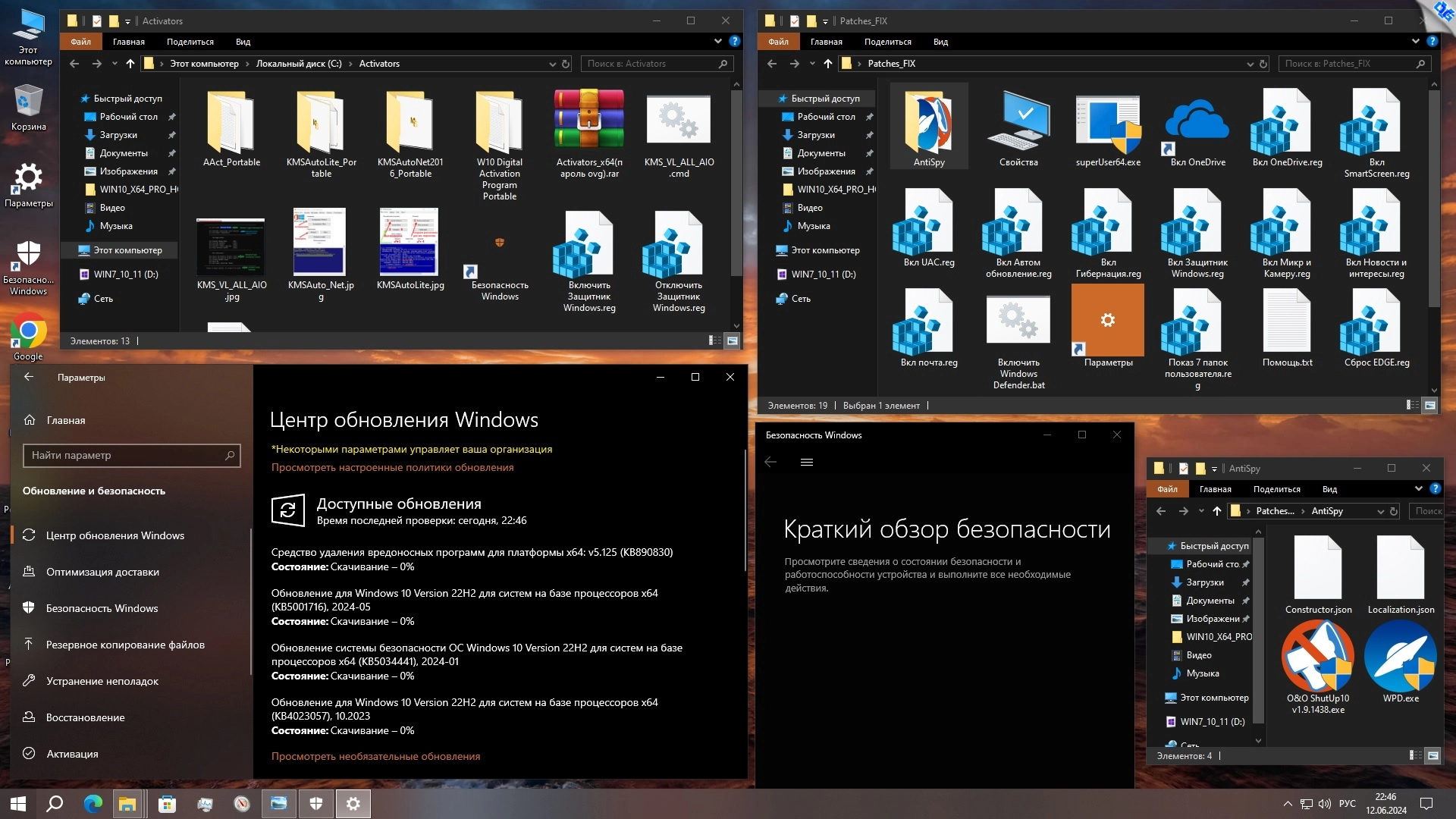
Task: Open the KMS_VL_ALL_AIO.cmd script file
Action: click(679, 120)
